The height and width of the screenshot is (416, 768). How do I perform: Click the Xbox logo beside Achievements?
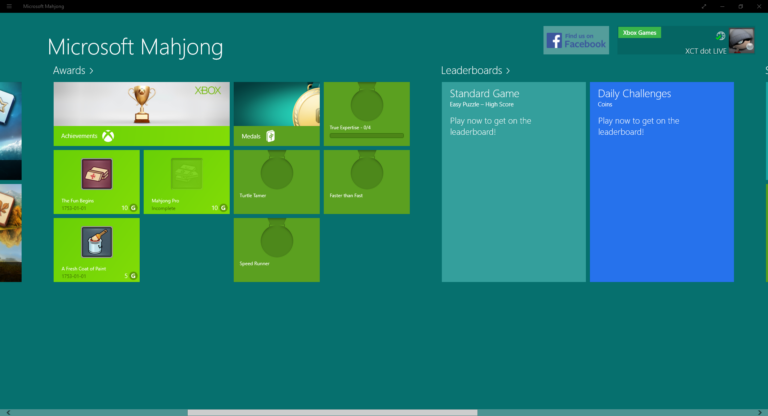tap(108, 136)
